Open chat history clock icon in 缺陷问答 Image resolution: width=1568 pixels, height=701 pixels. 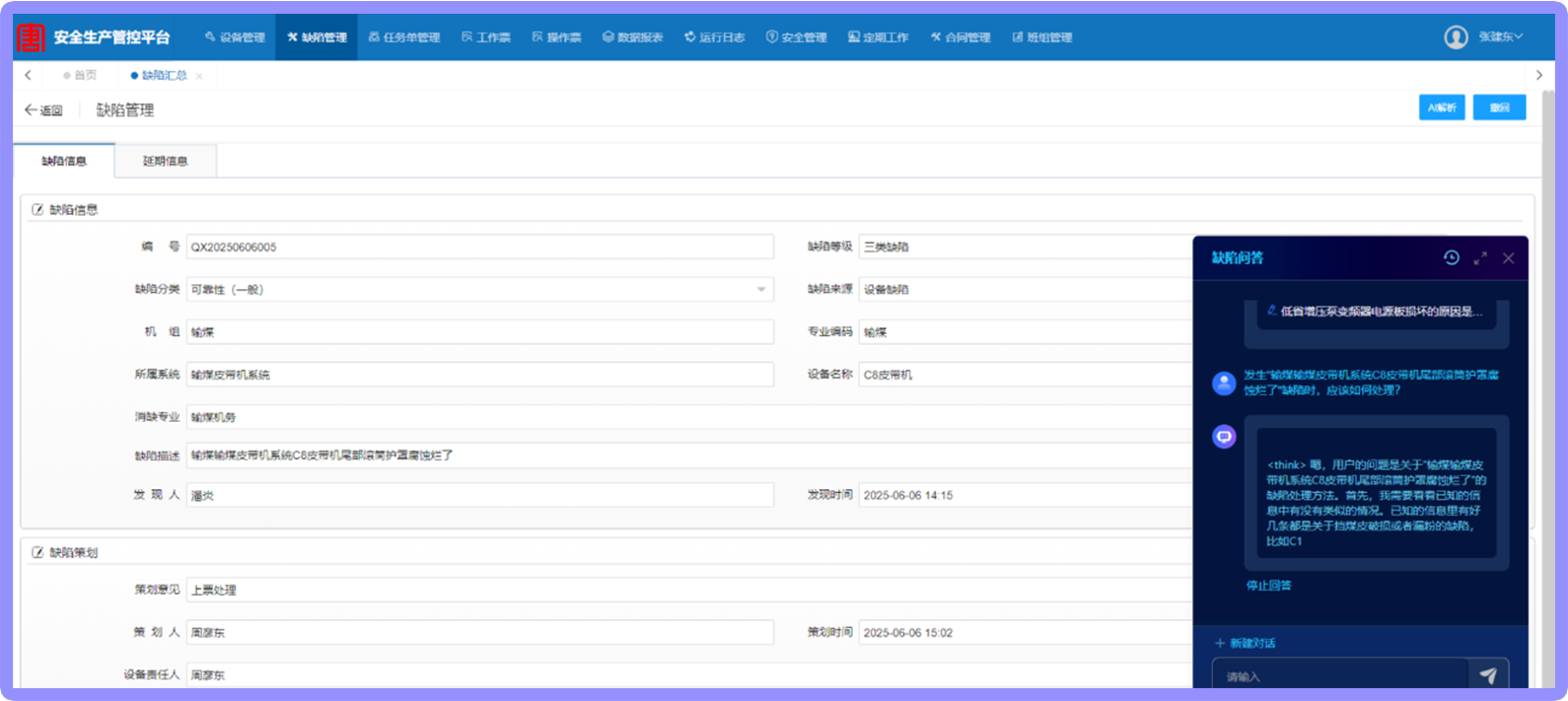(1452, 257)
